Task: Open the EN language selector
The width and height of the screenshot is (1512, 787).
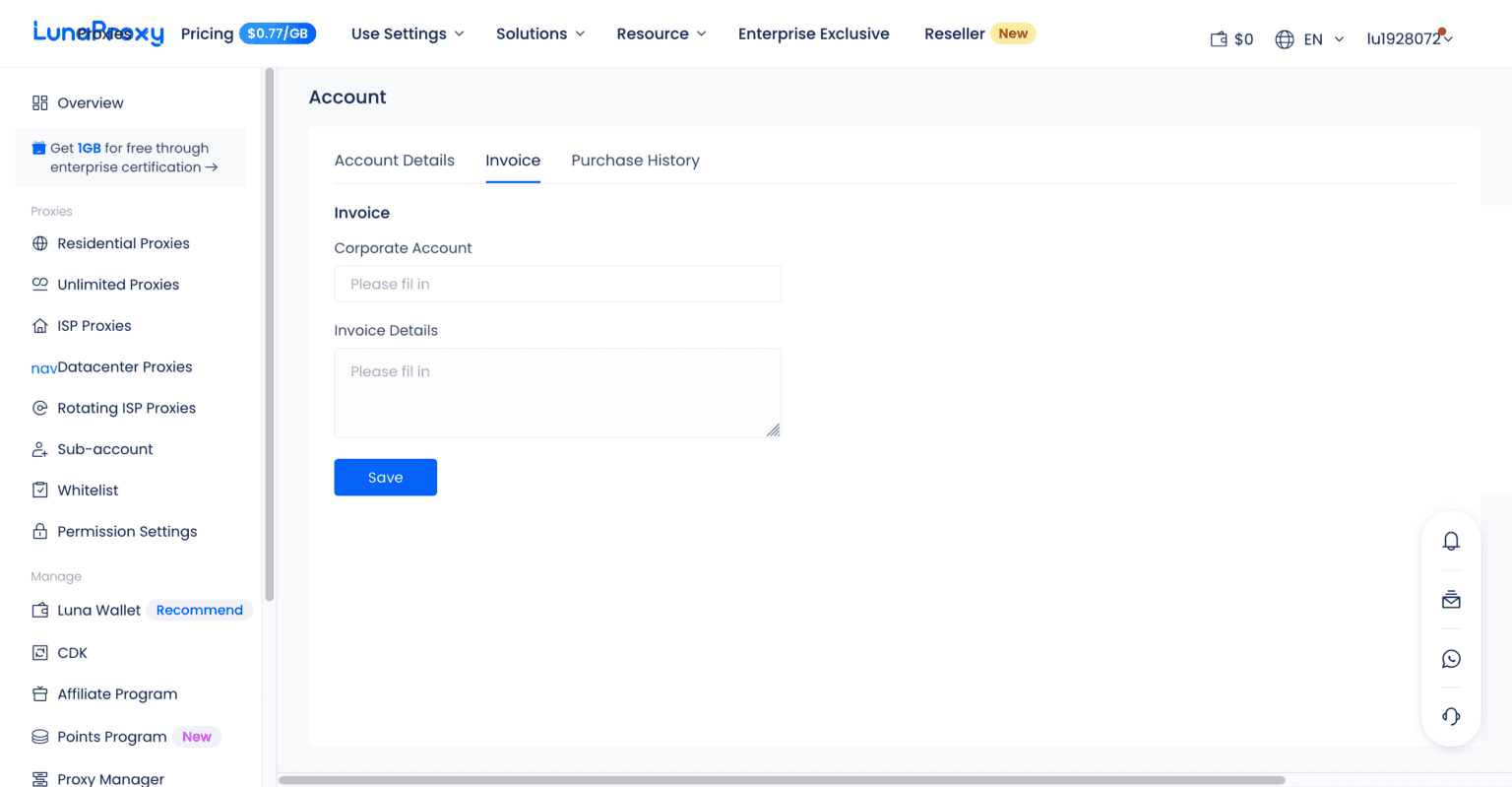Action: click(1309, 38)
